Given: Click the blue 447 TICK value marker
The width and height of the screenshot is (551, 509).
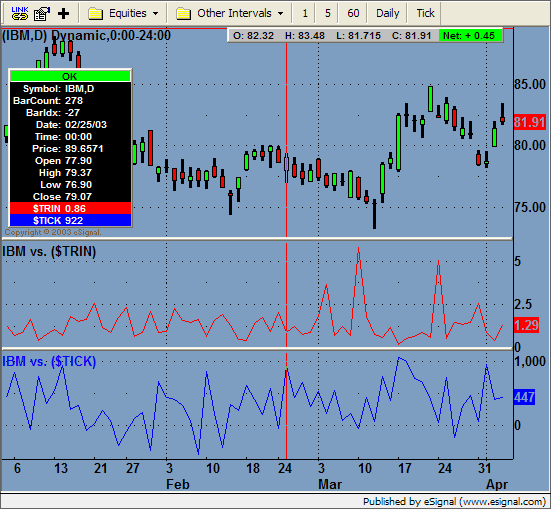Looking at the screenshot, I should coord(524,397).
